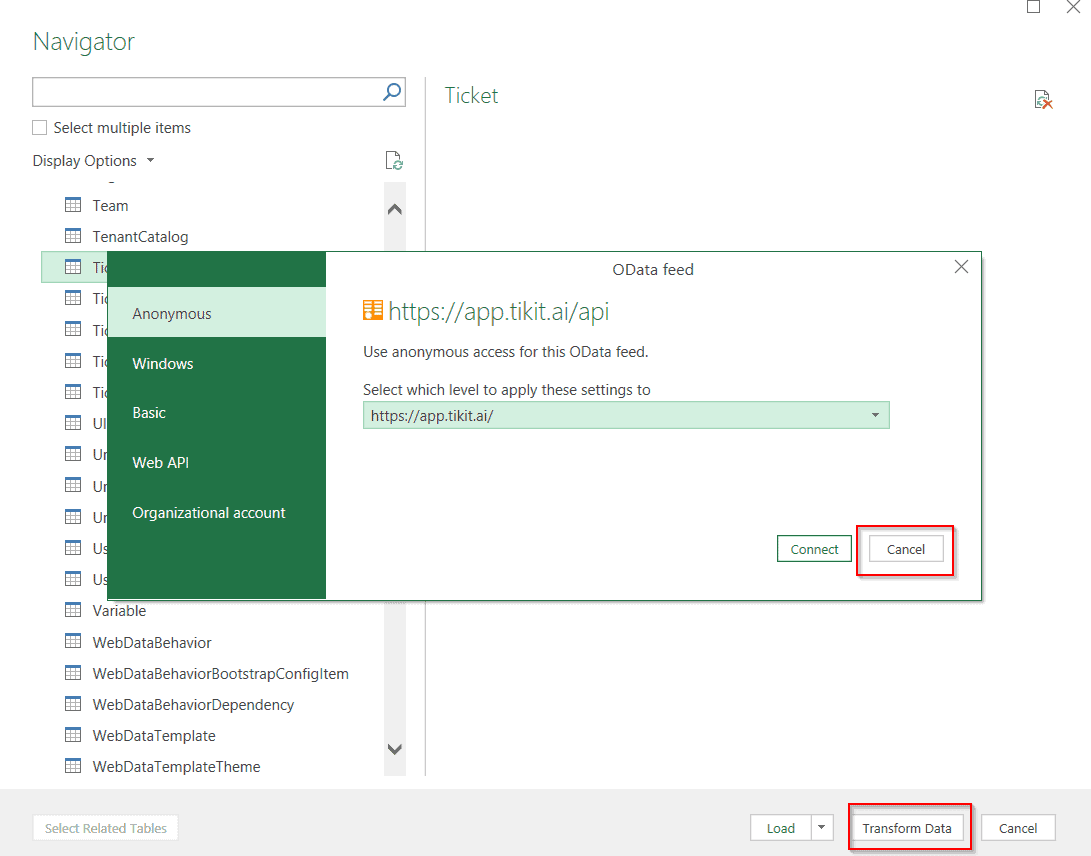Switch to Windows authentication
Image resolution: width=1091 pixels, height=856 pixels.
(x=162, y=362)
